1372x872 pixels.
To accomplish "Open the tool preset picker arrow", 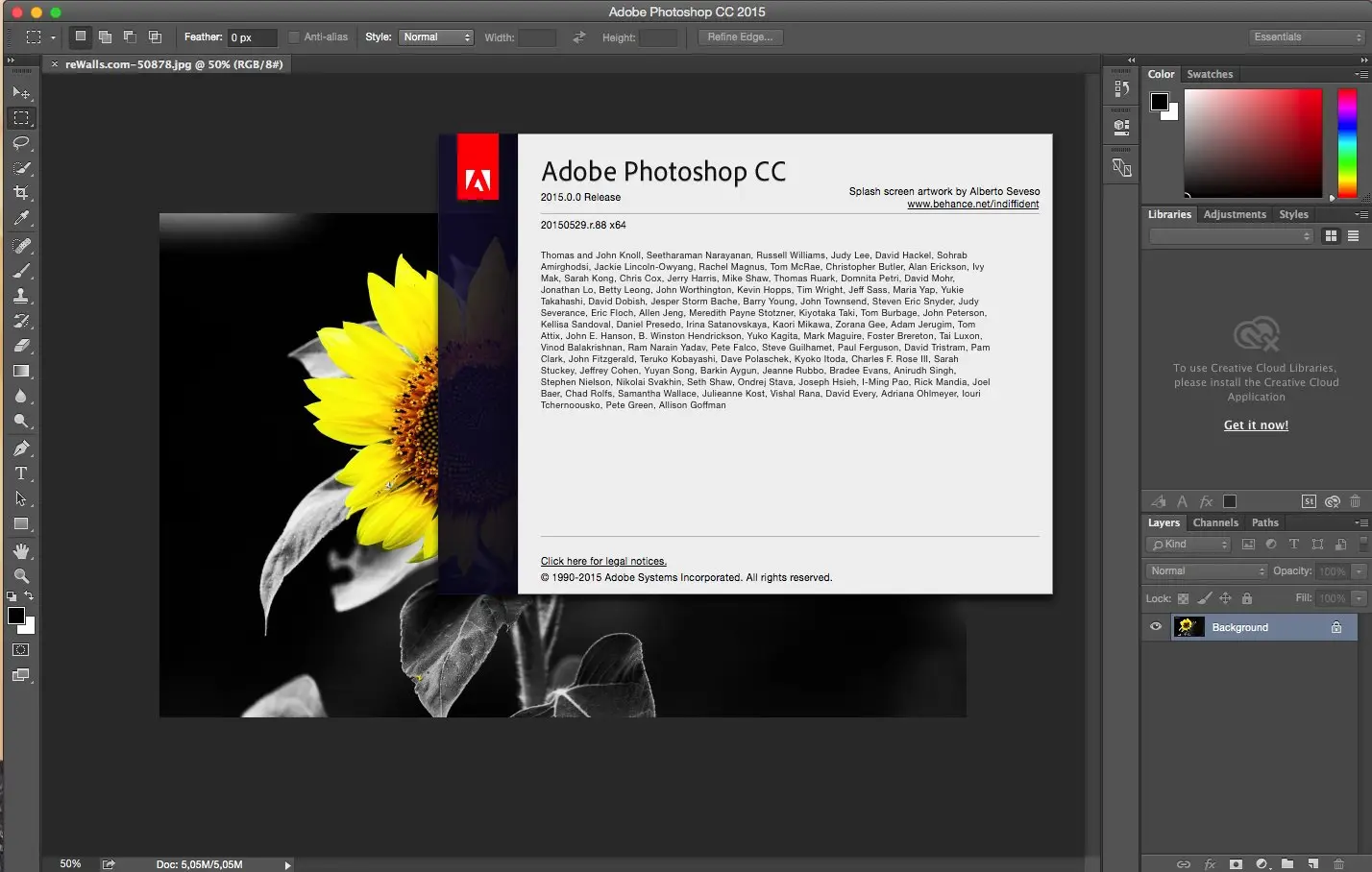I will click(x=53, y=37).
